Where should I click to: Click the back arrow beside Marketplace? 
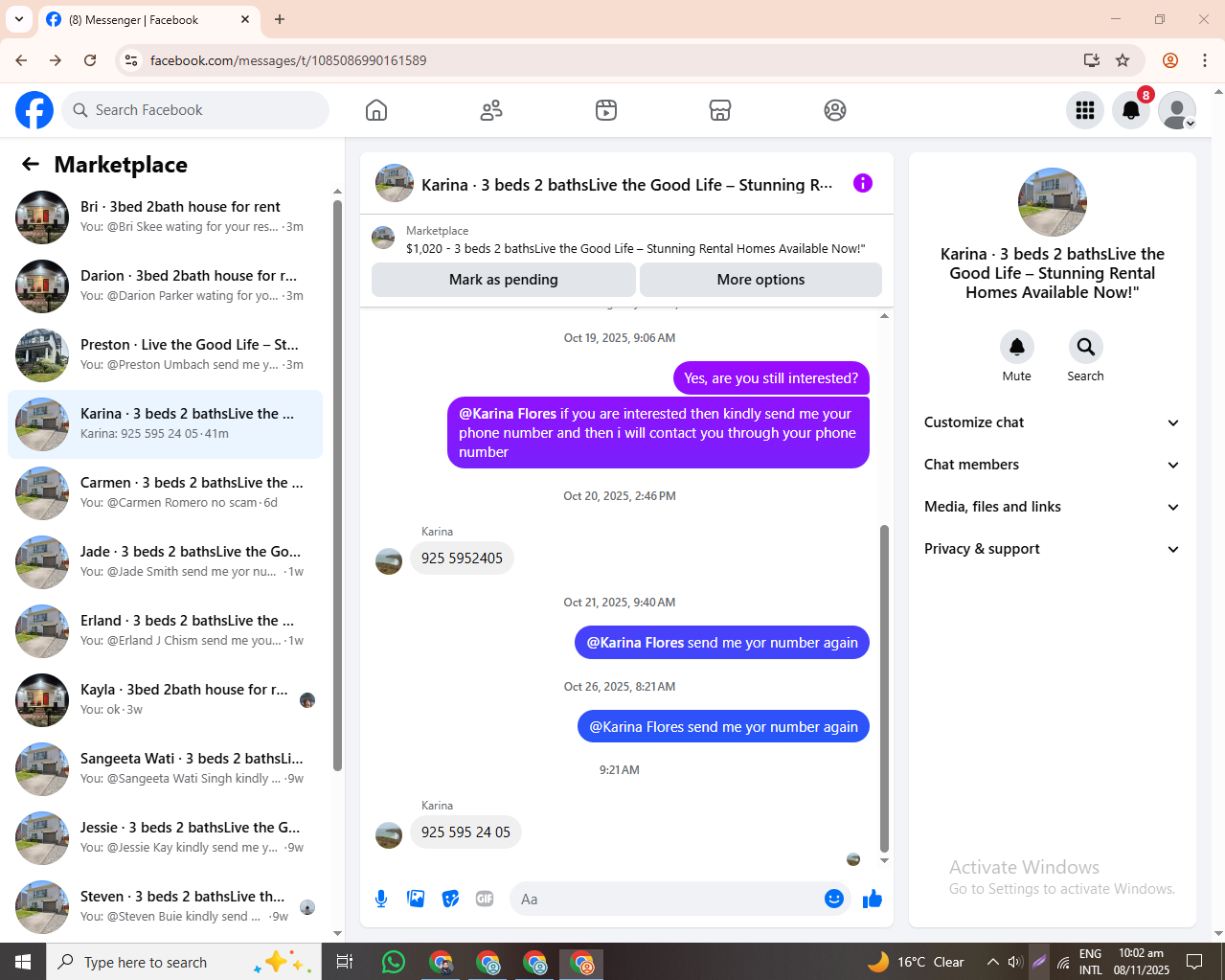(31, 164)
